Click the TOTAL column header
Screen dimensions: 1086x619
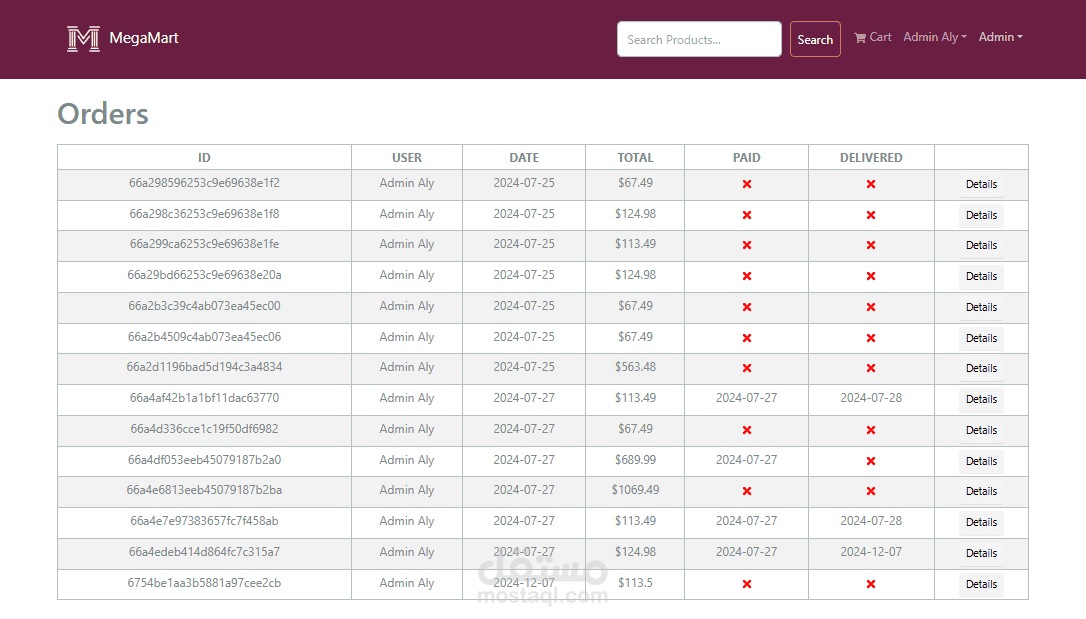635,158
